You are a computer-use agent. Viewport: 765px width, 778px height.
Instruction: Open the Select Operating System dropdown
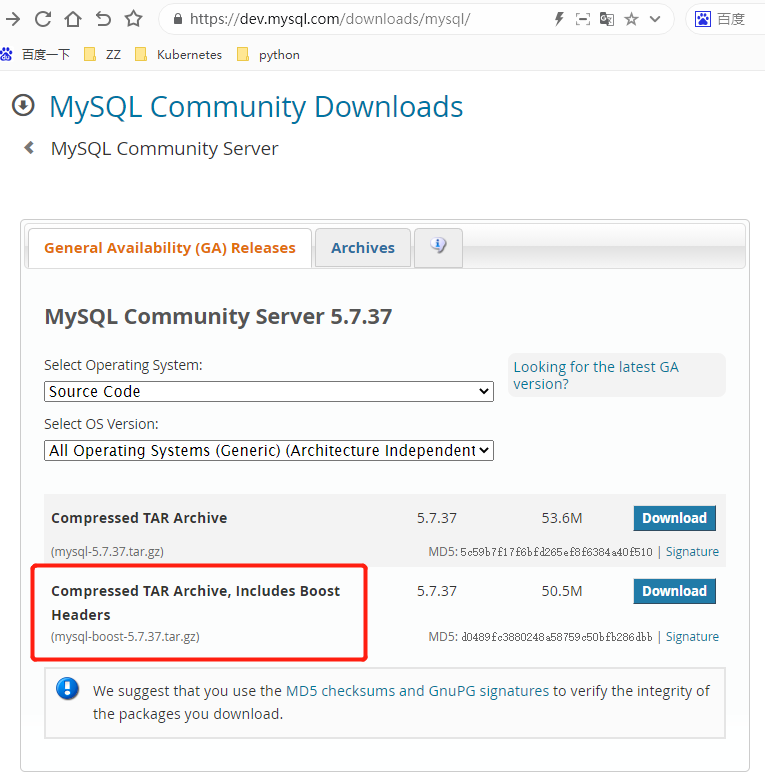pos(269,391)
